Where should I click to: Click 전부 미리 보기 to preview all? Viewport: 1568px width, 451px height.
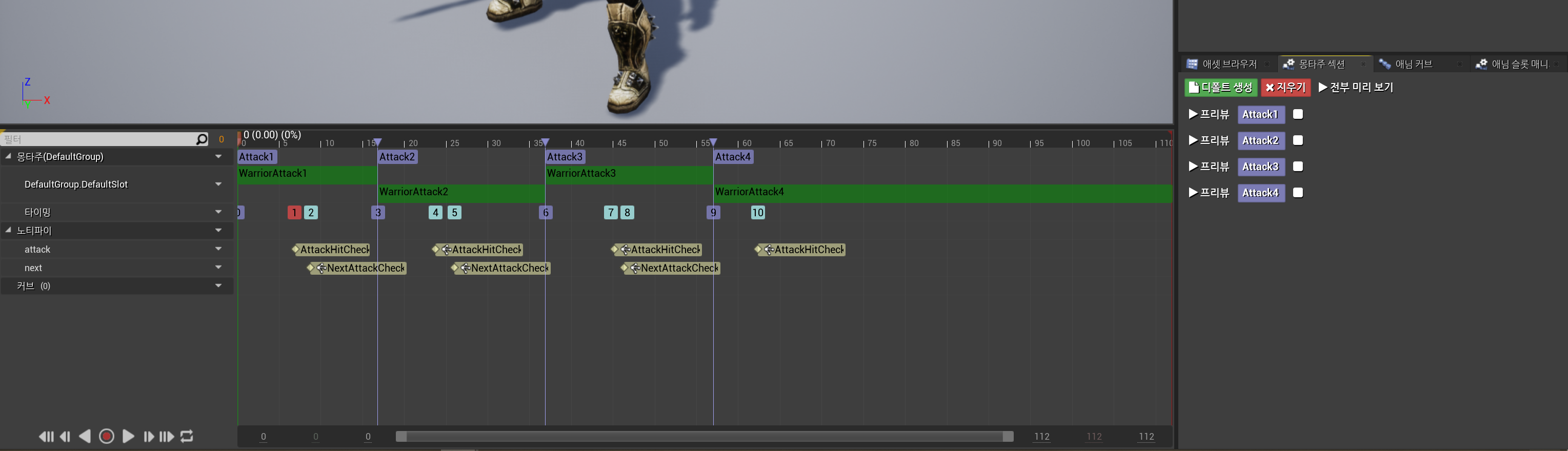[x=1356, y=88]
